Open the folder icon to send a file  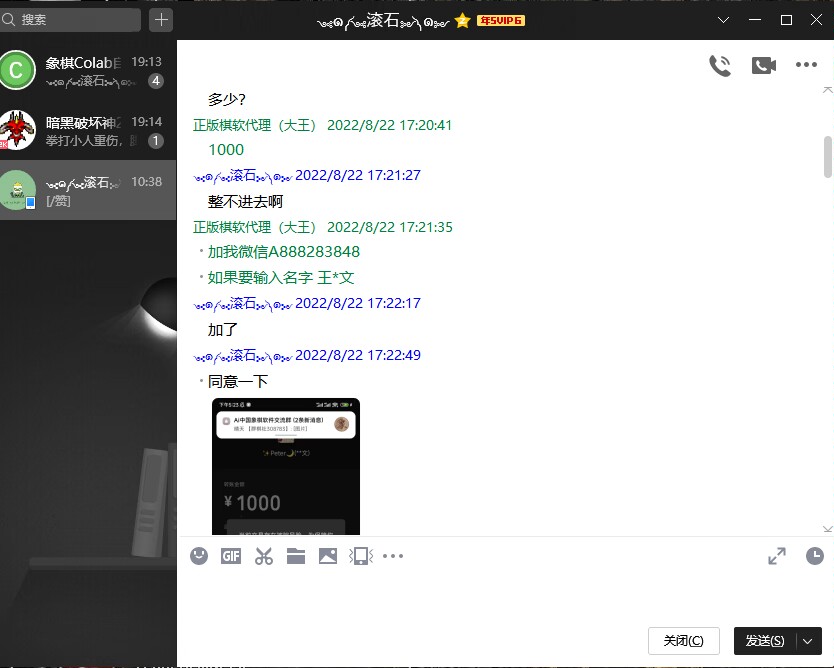pos(296,556)
